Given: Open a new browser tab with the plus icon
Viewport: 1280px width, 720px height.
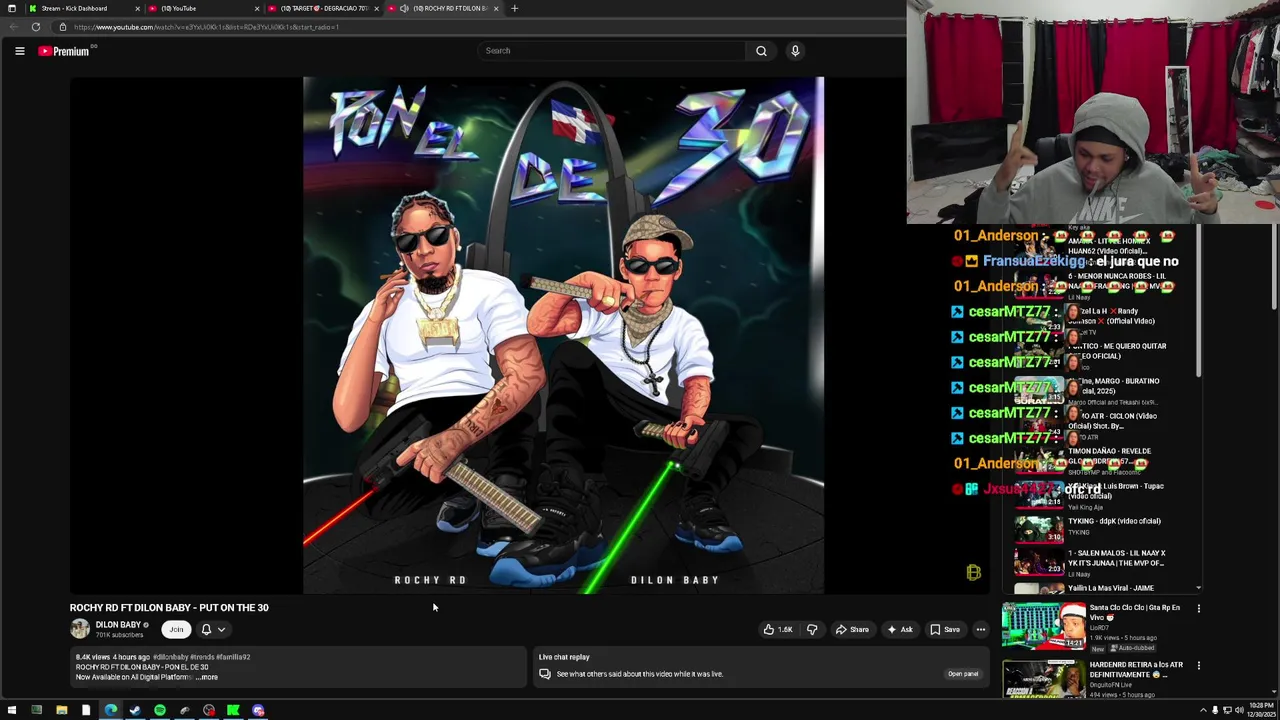Looking at the screenshot, I should click(x=514, y=8).
